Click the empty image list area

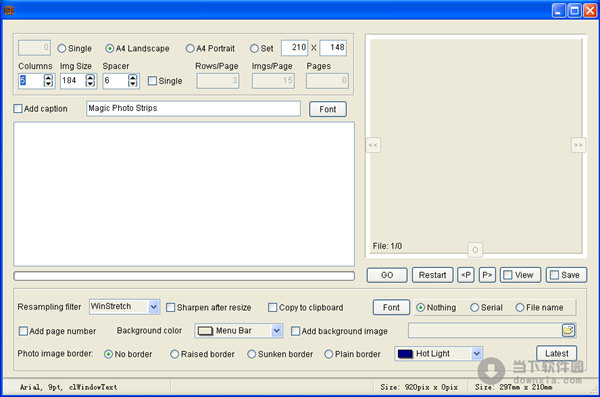point(184,194)
